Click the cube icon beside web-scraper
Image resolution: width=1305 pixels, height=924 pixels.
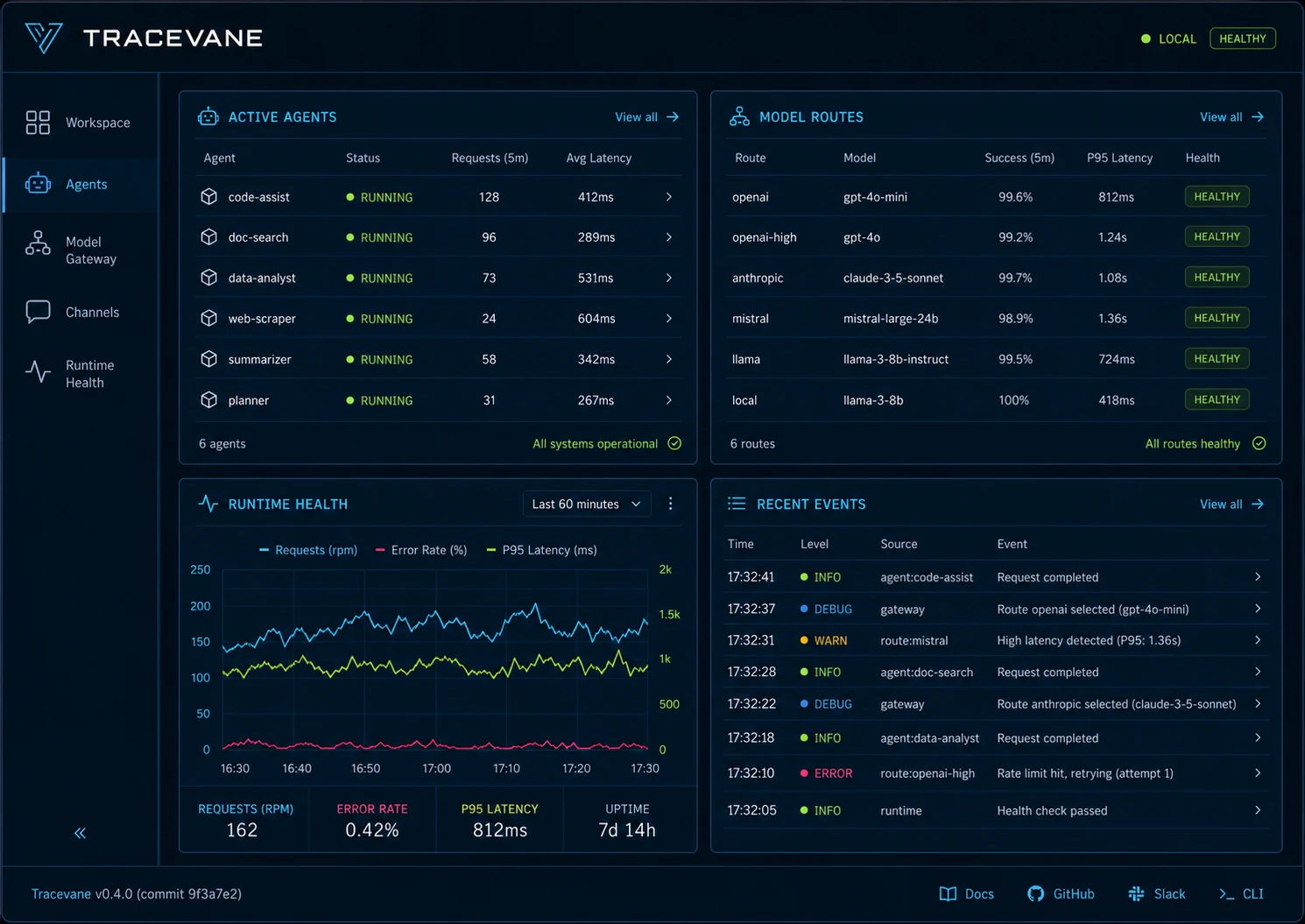[208, 319]
